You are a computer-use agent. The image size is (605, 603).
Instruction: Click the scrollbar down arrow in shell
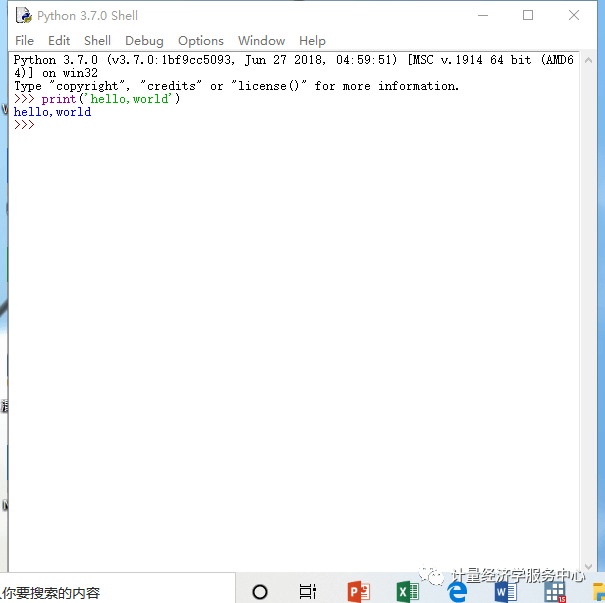click(x=588, y=566)
